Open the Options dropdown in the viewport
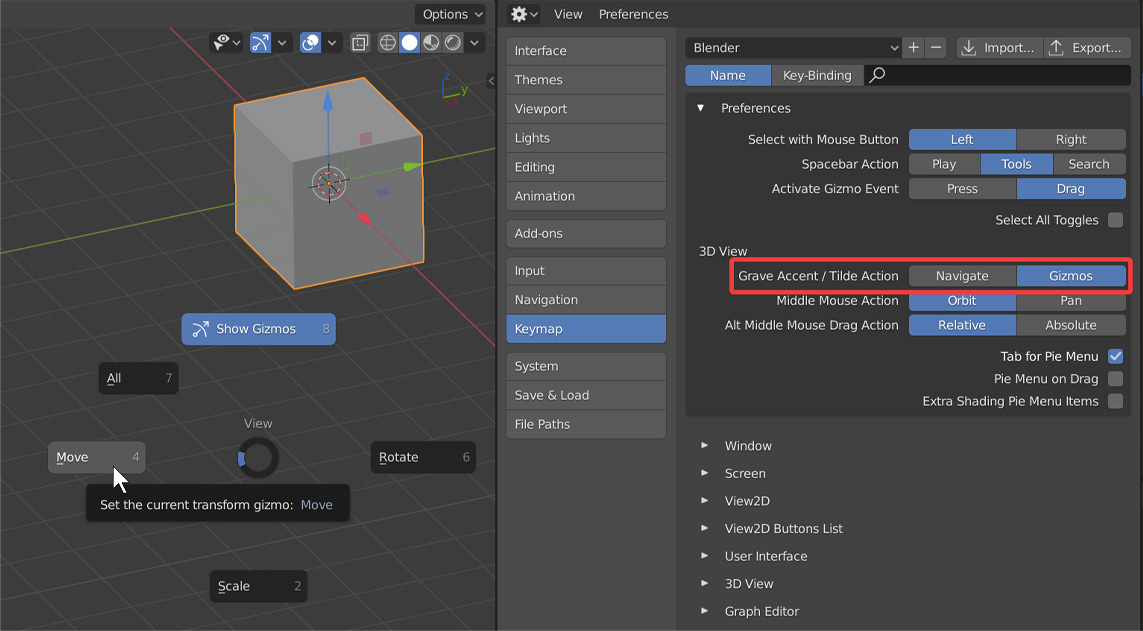Viewport: 1143px width, 631px height. pyautogui.click(x=450, y=14)
